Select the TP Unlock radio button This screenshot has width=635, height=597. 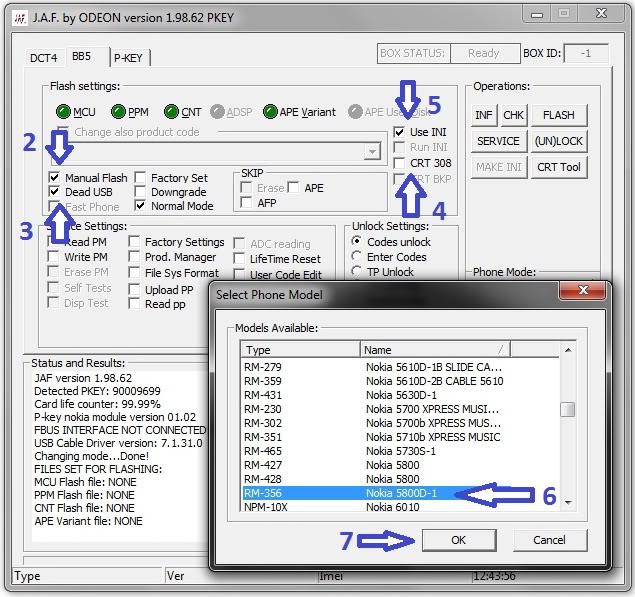tap(356, 271)
